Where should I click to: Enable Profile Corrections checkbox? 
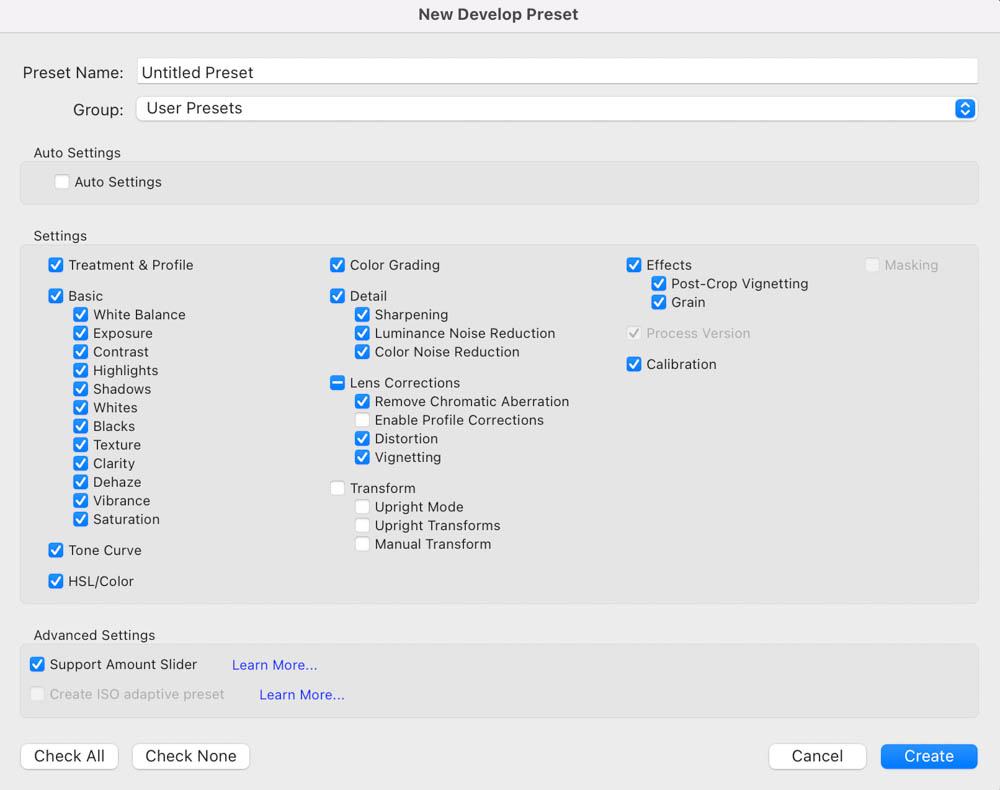[x=363, y=420]
